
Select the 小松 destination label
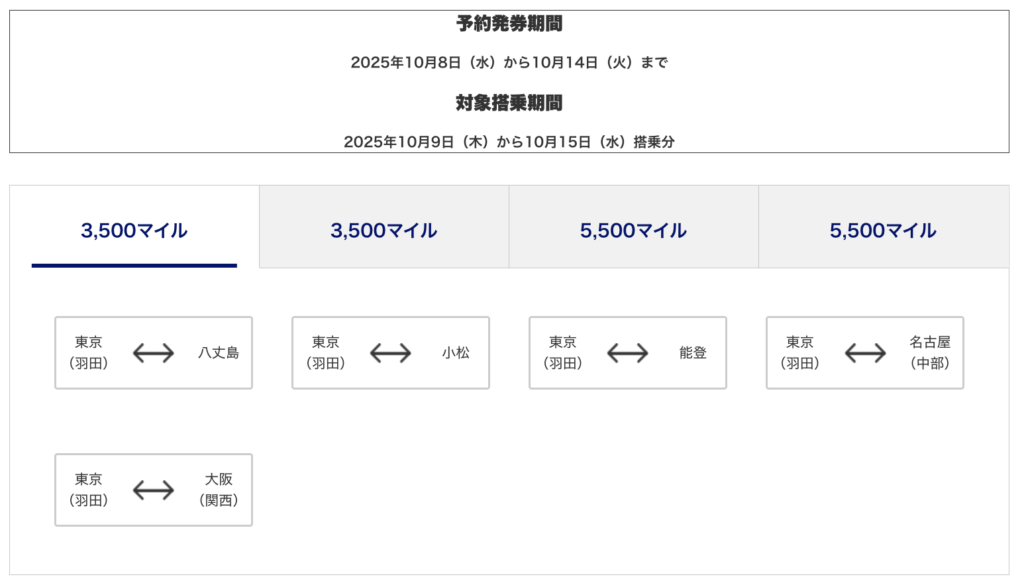click(x=455, y=353)
